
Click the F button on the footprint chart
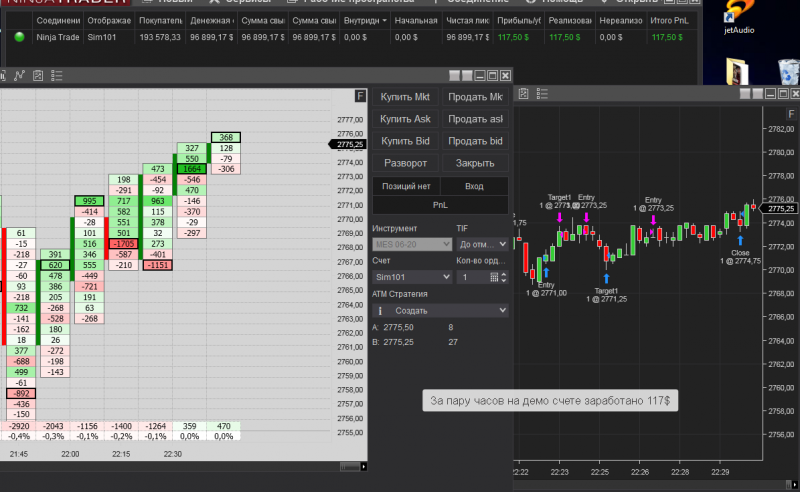click(x=360, y=96)
